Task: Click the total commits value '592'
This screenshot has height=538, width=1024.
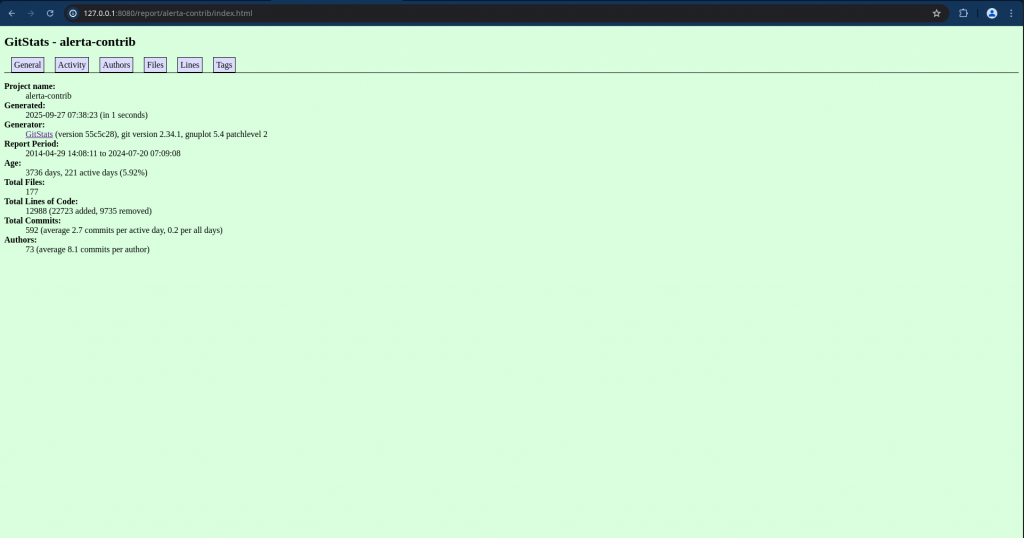Action: pyautogui.click(x=32, y=230)
